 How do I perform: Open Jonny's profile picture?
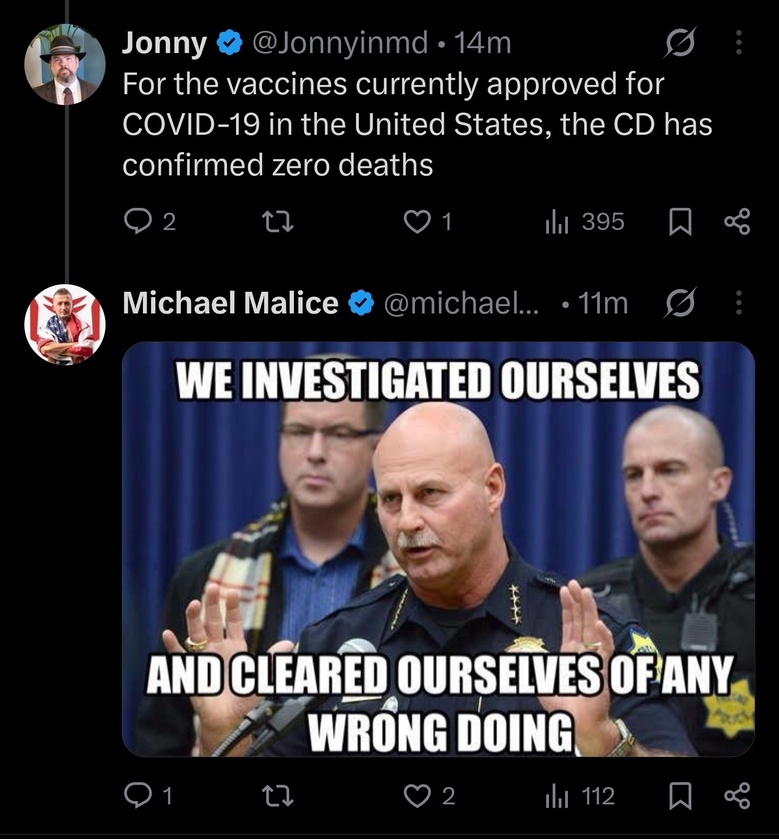(x=65, y=64)
